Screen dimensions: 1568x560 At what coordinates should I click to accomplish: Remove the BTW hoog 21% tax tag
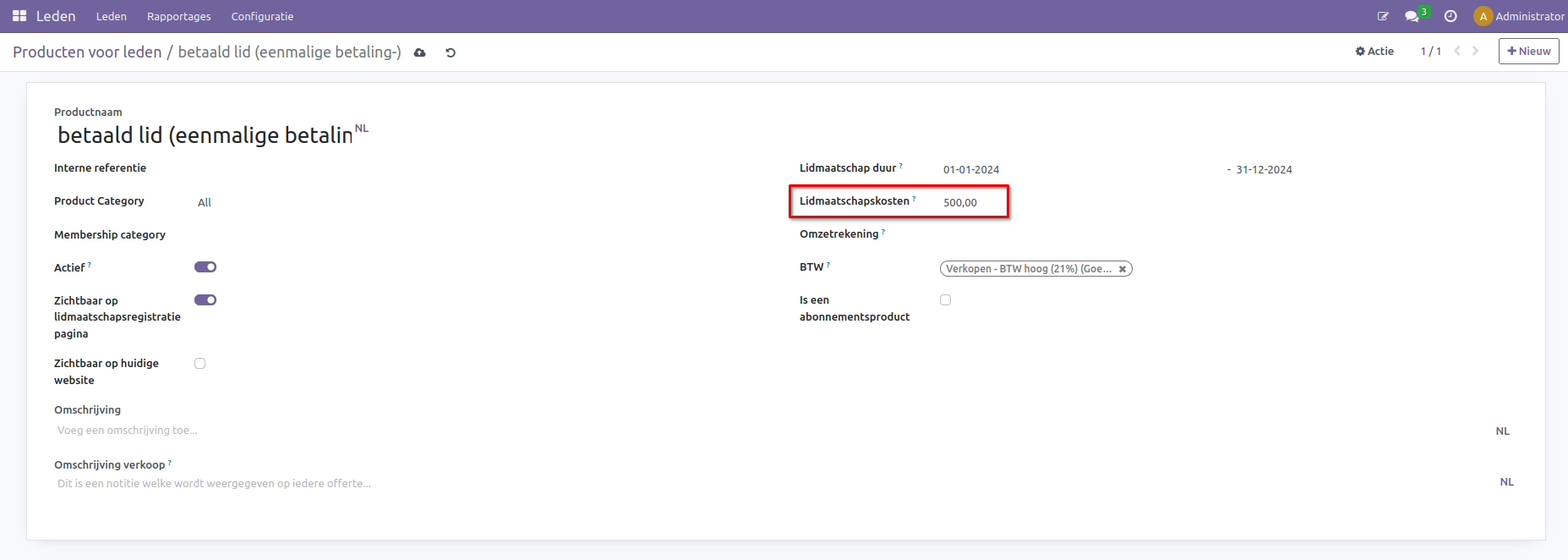pyautogui.click(x=1123, y=269)
